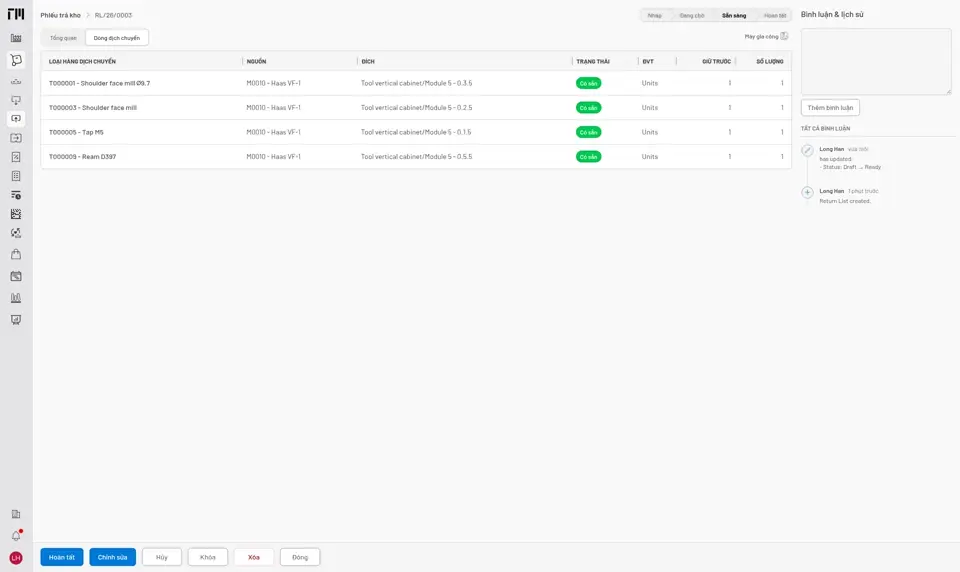Image resolution: width=960 pixels, height=572 pixels.
Task: Click the list-with-clock sidebar icon
Action: [x=16, y=195]
